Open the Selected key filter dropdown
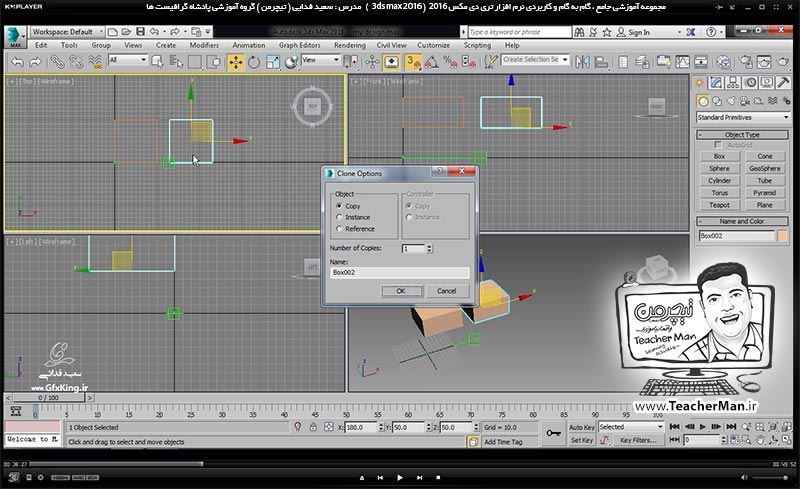 coord(631,427)
